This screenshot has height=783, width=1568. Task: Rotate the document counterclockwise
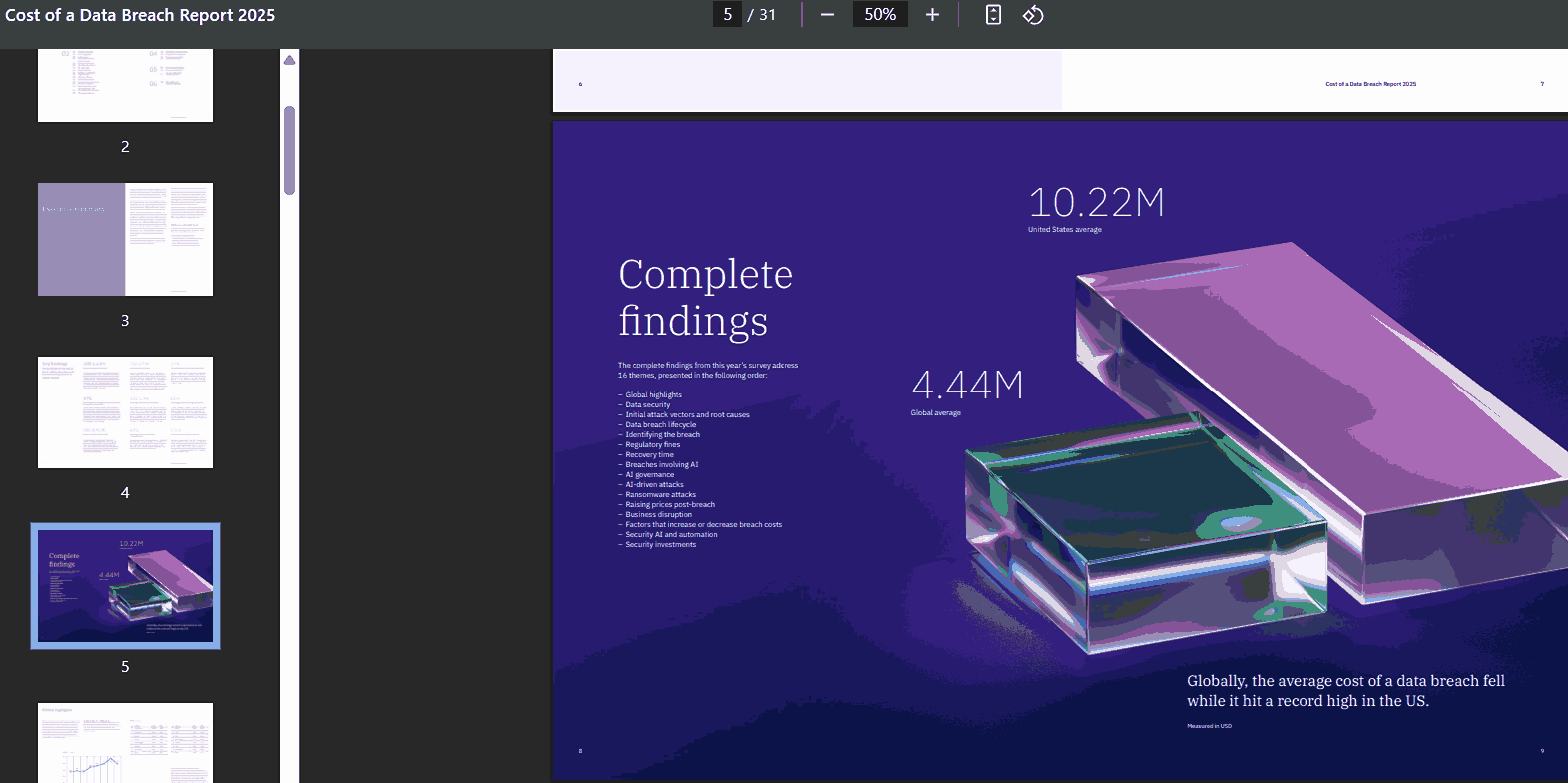(x=1033, y=15)
